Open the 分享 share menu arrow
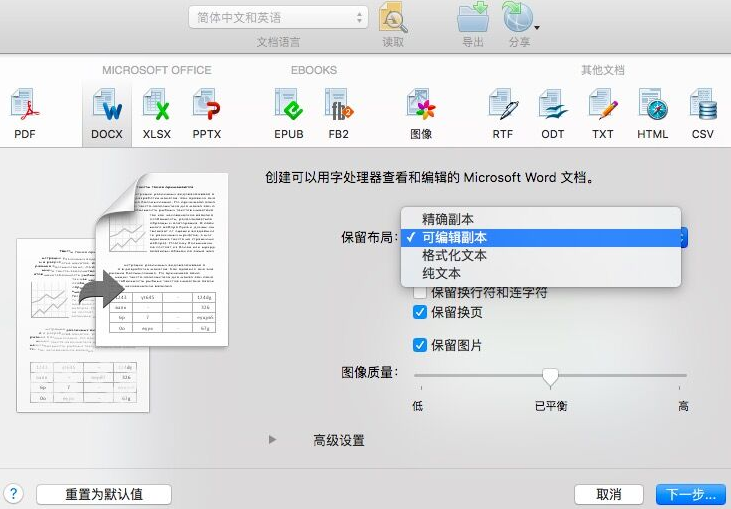This screenshot has height=509, width=731. pos(537,28)
